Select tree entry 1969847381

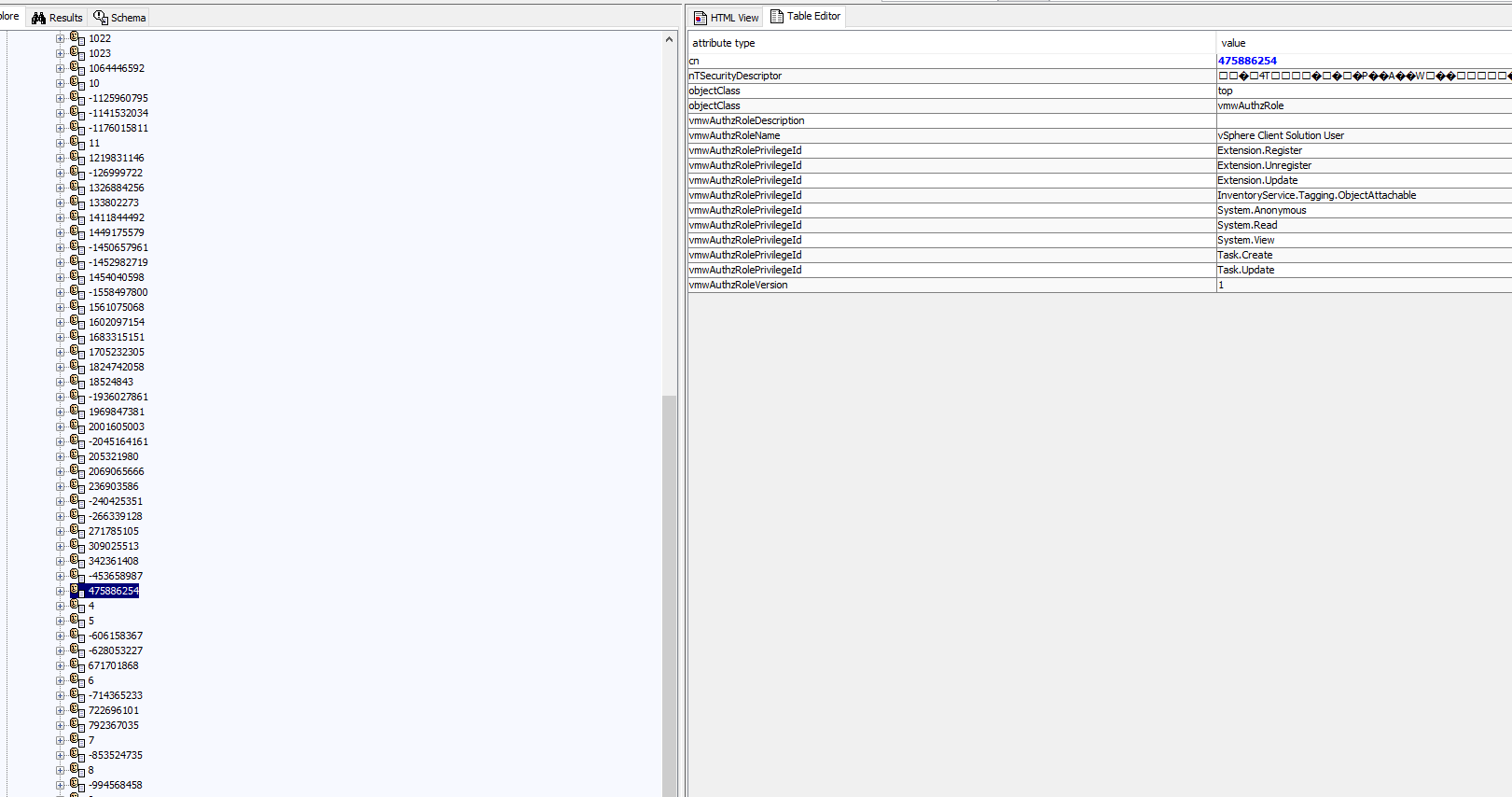[x=117, y=412]
